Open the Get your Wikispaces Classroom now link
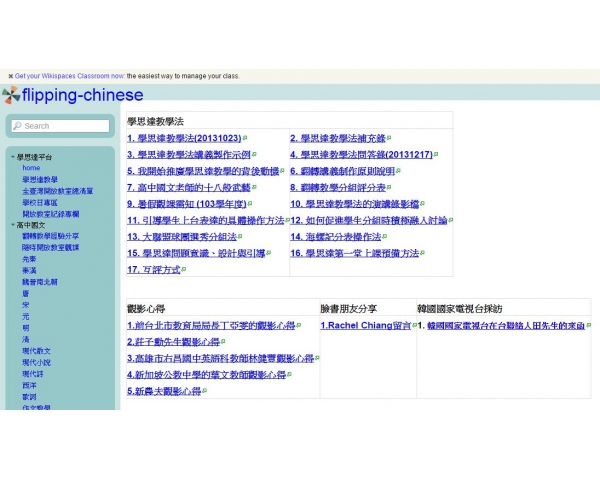This screenshot has width=600, height=480. click(x=70, y=76)
